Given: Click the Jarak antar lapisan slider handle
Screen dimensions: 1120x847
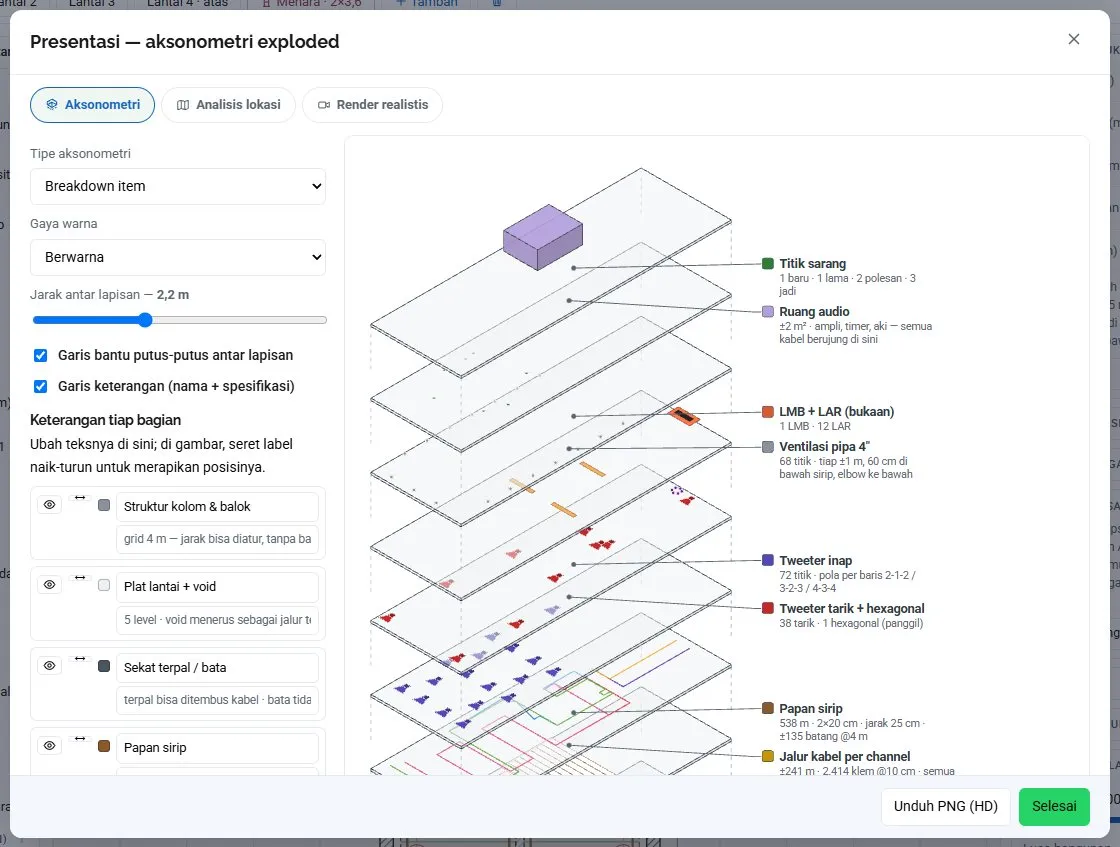Looking at the screenshot, I should point(145,320).
